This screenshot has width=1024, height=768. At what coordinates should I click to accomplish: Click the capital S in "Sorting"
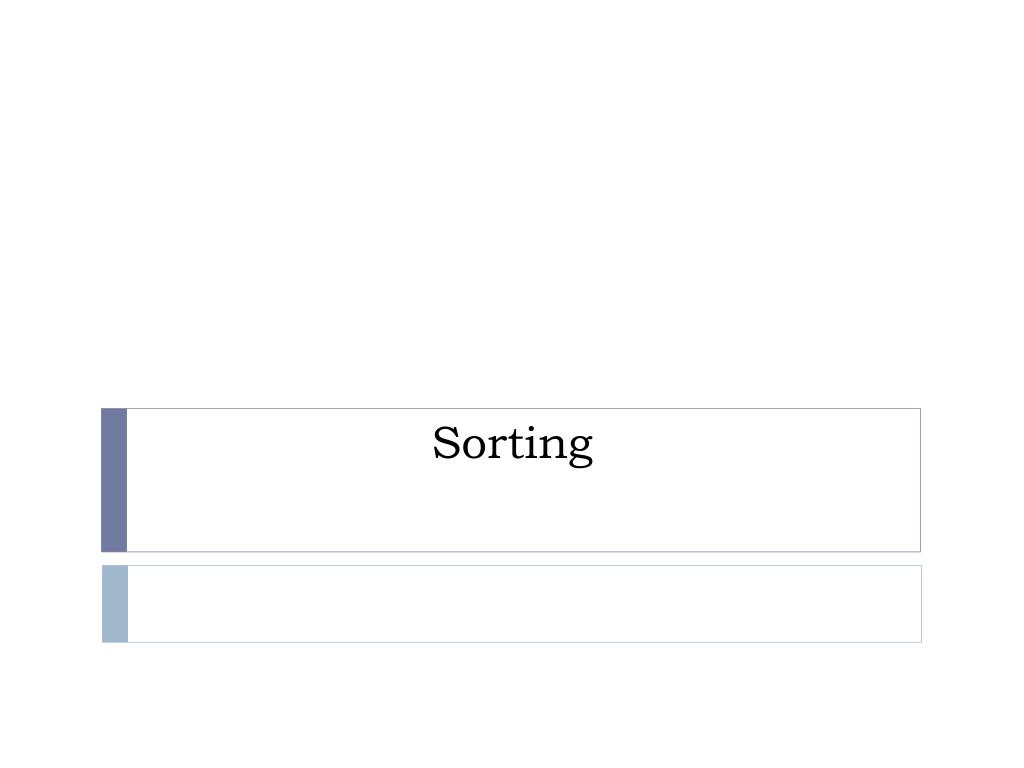(x=447, y=443)
